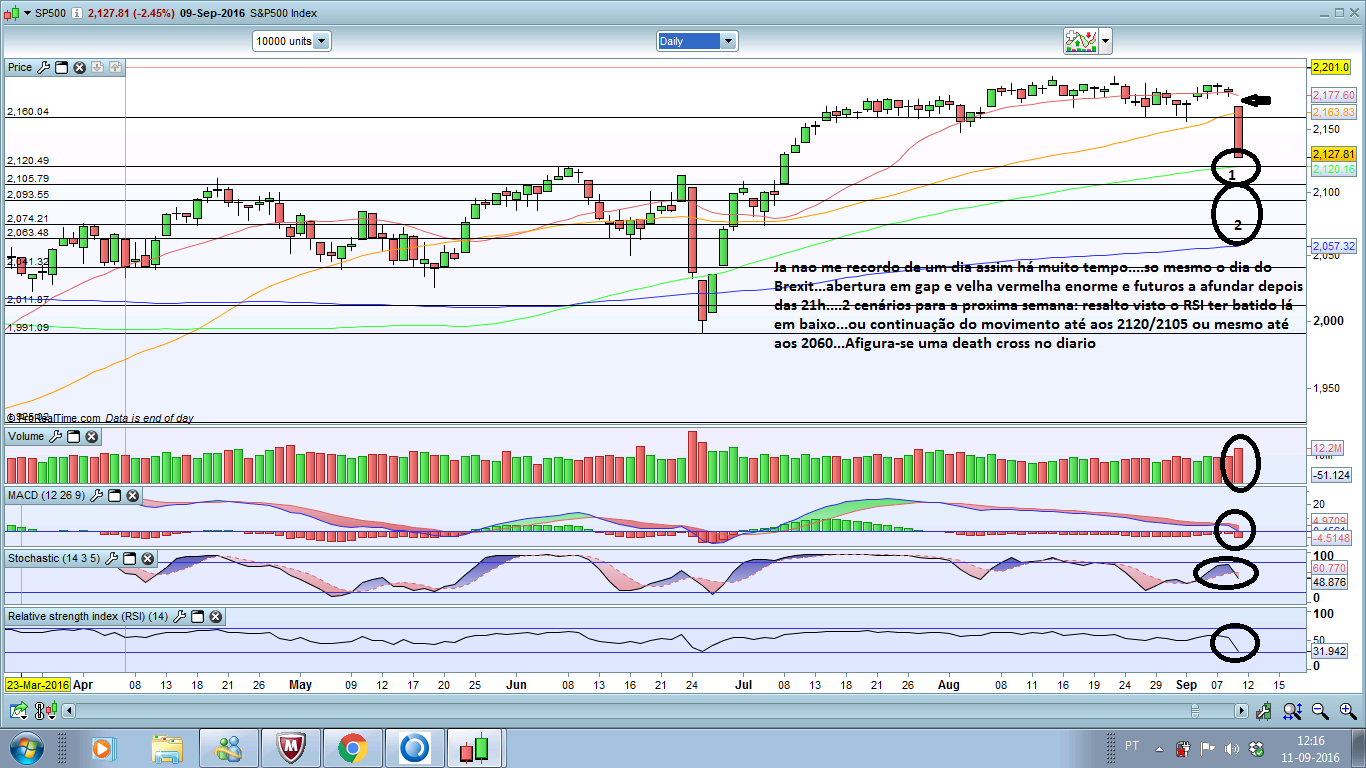
Task: Open Windows Live Messenger taskbar icon
Action: [229, 747]
